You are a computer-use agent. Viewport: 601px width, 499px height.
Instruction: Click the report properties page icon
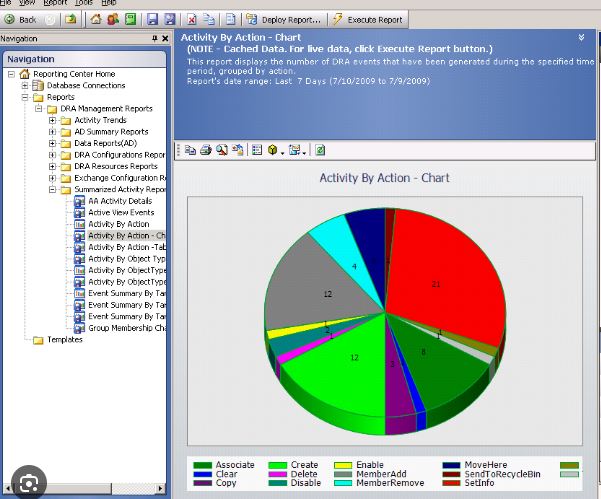pyautogui.click(x=230, y=19)
